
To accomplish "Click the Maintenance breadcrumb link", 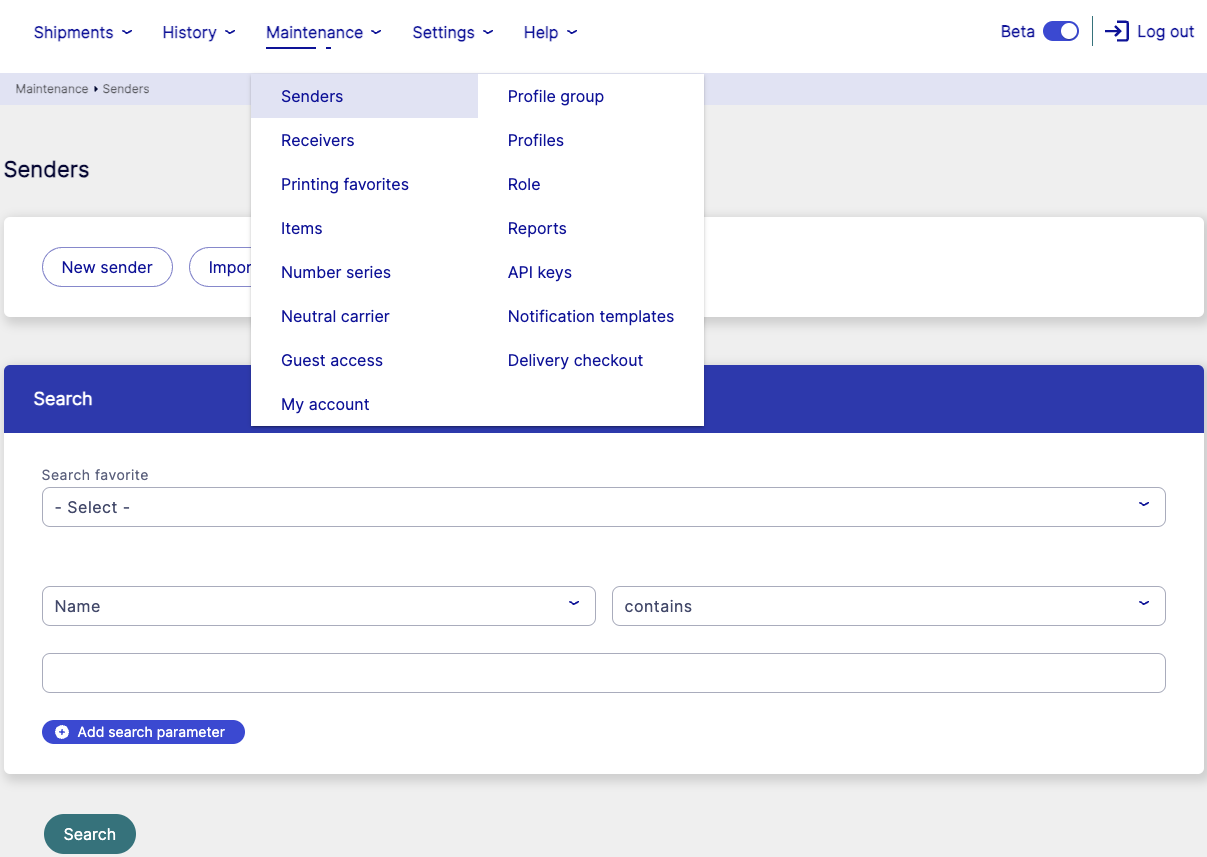I will (x=52, y=89).
